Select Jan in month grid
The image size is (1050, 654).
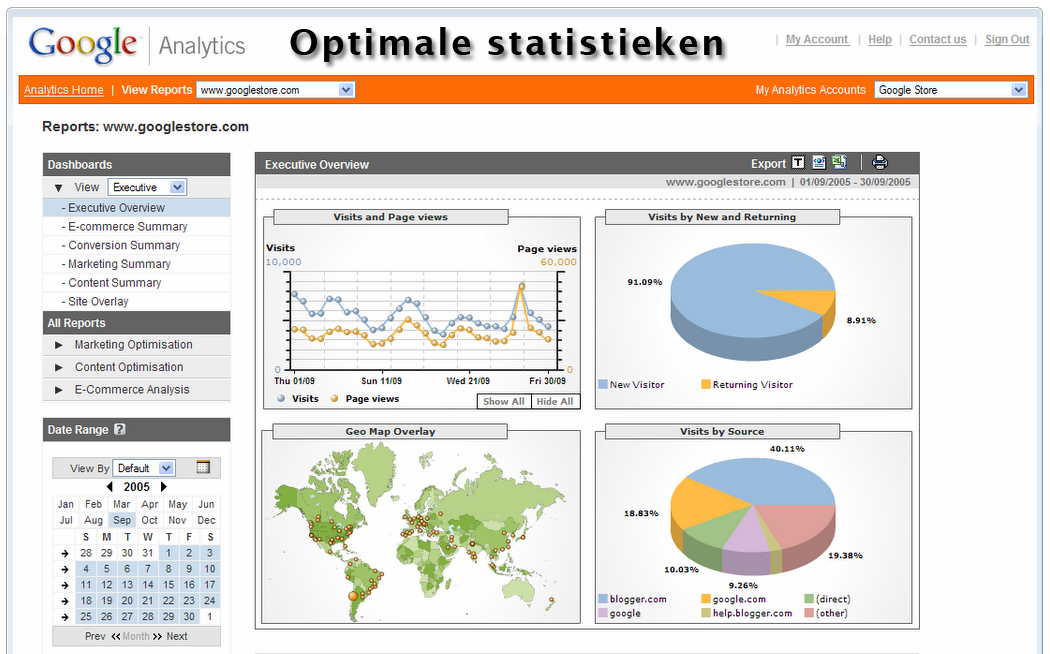point(66,504)
